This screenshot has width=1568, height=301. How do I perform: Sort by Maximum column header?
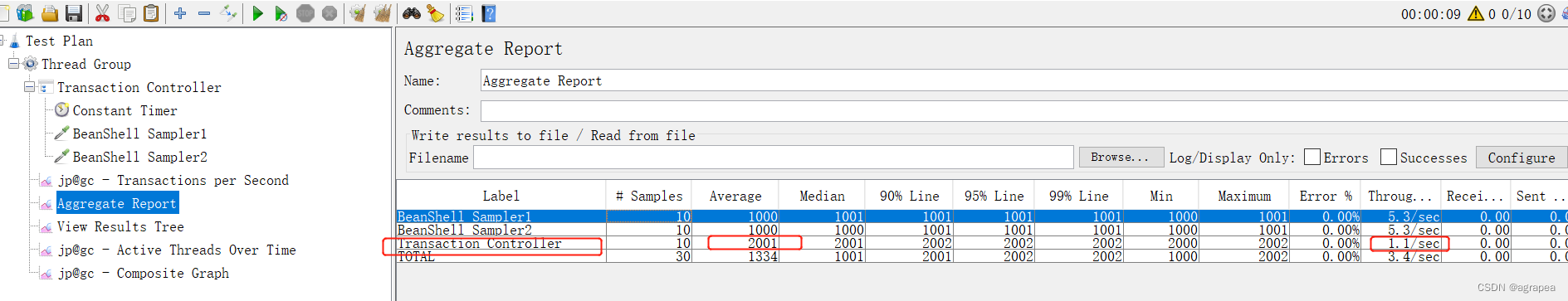(x=1244, y=196)
